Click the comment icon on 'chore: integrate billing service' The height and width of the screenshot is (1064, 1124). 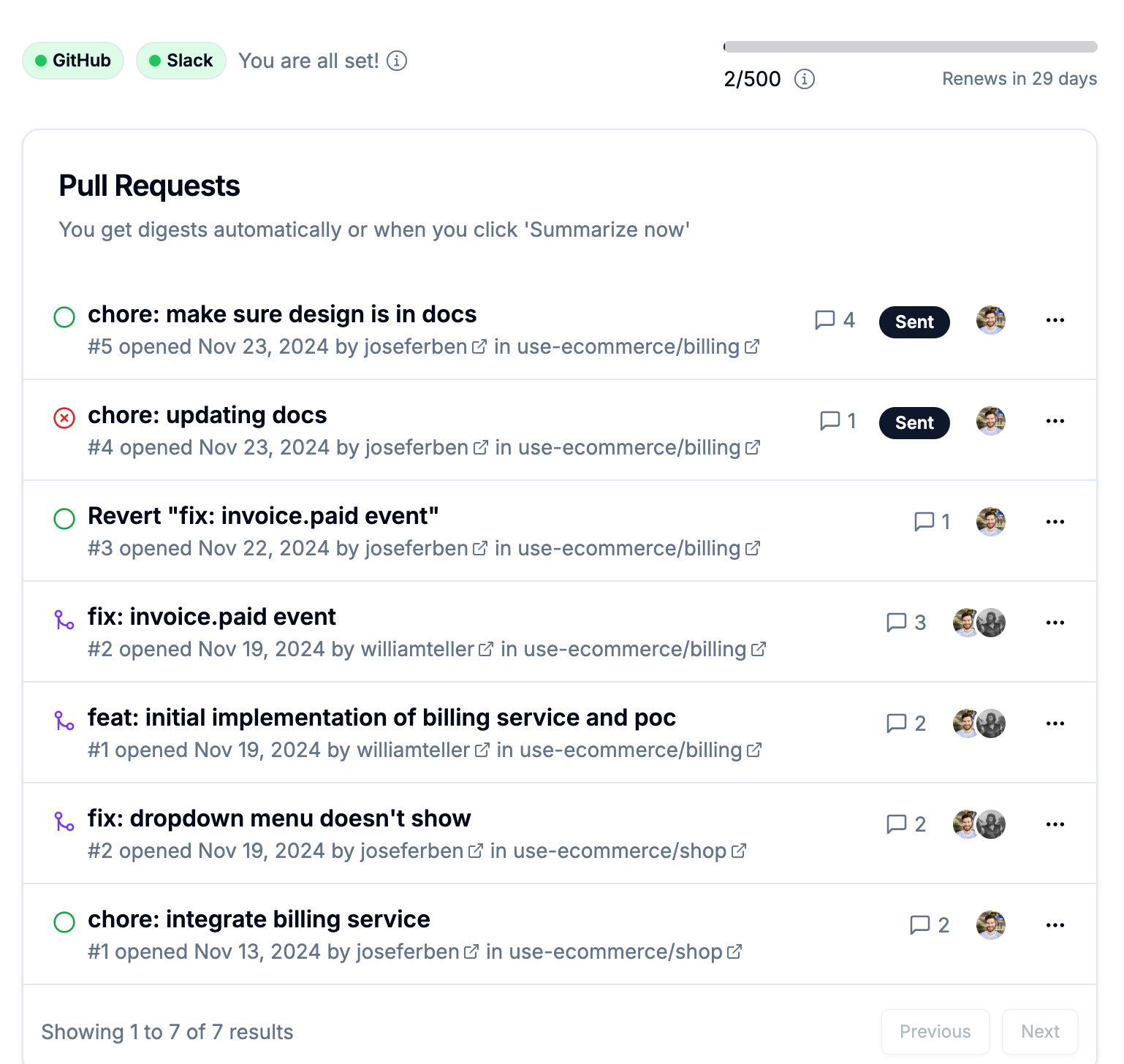click(x=920, y=925)
